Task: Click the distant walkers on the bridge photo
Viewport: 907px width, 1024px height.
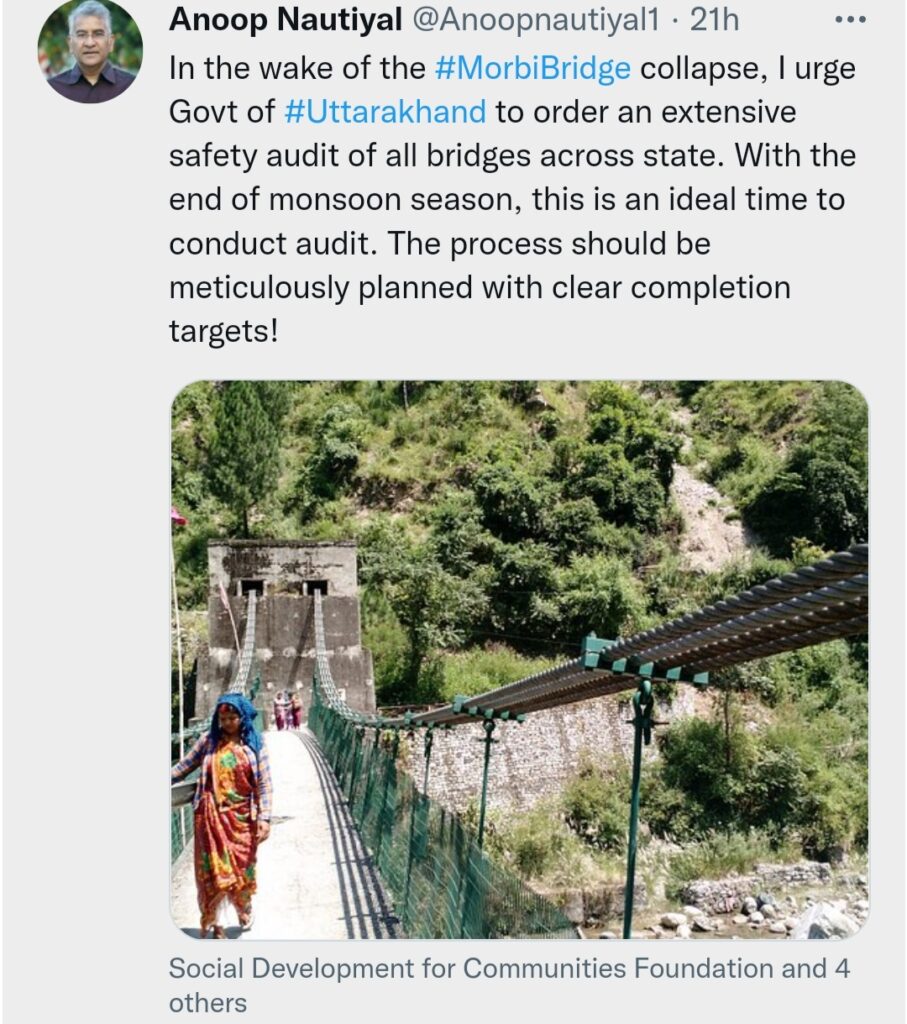Action: [x=287, y=711]
